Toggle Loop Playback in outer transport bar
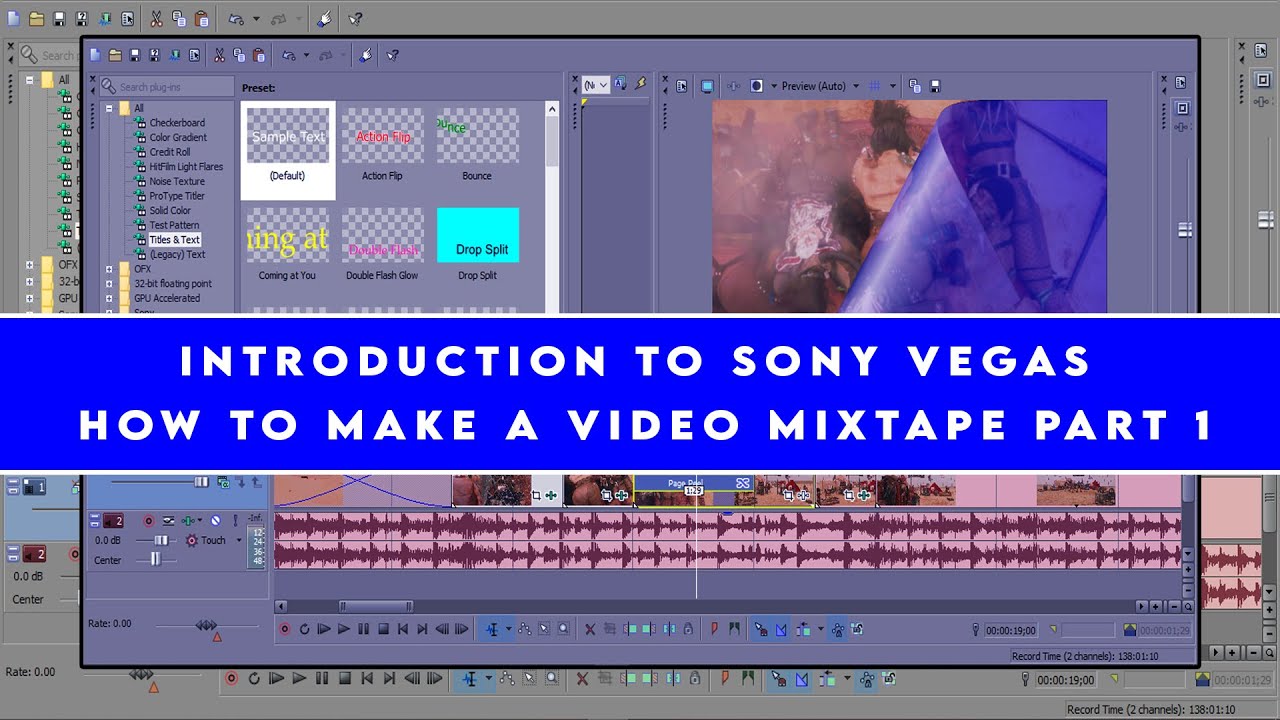Image resolution: width=1280 pixels, height=720 pixels. click(253, 678)
